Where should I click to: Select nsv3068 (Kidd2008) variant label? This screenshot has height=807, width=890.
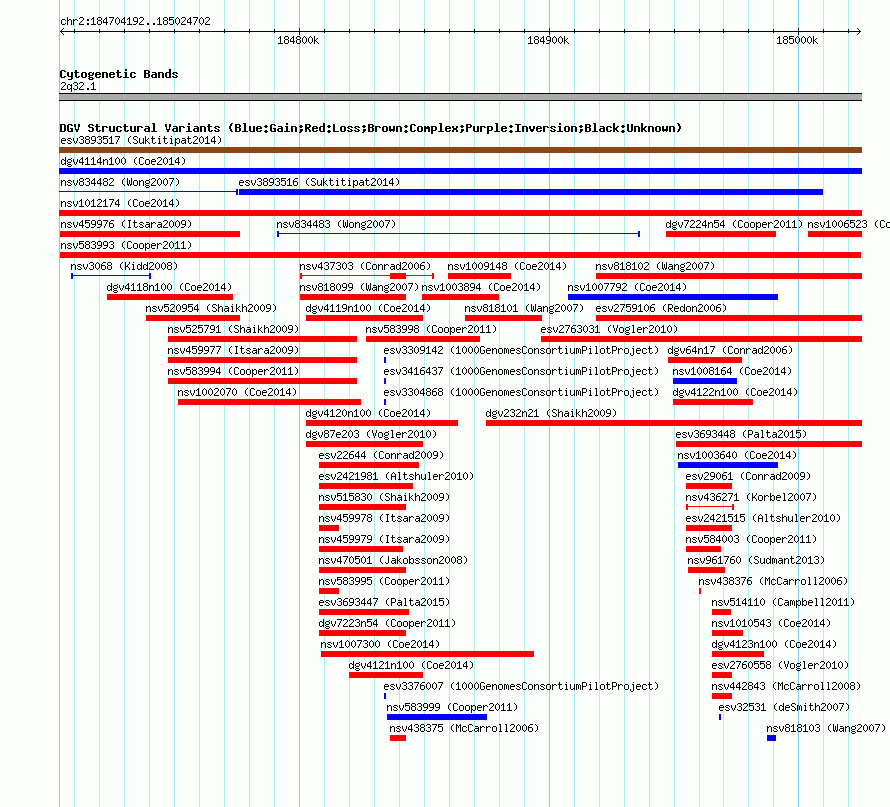[124, 266]
